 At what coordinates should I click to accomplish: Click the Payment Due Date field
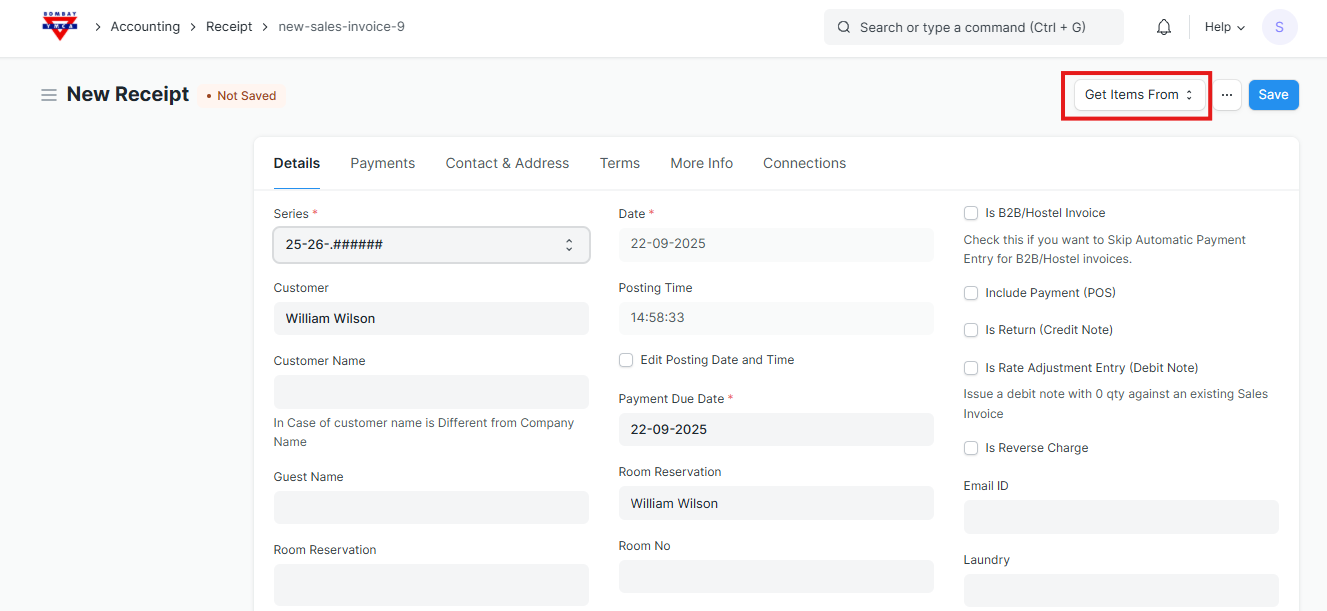[775, 430]
